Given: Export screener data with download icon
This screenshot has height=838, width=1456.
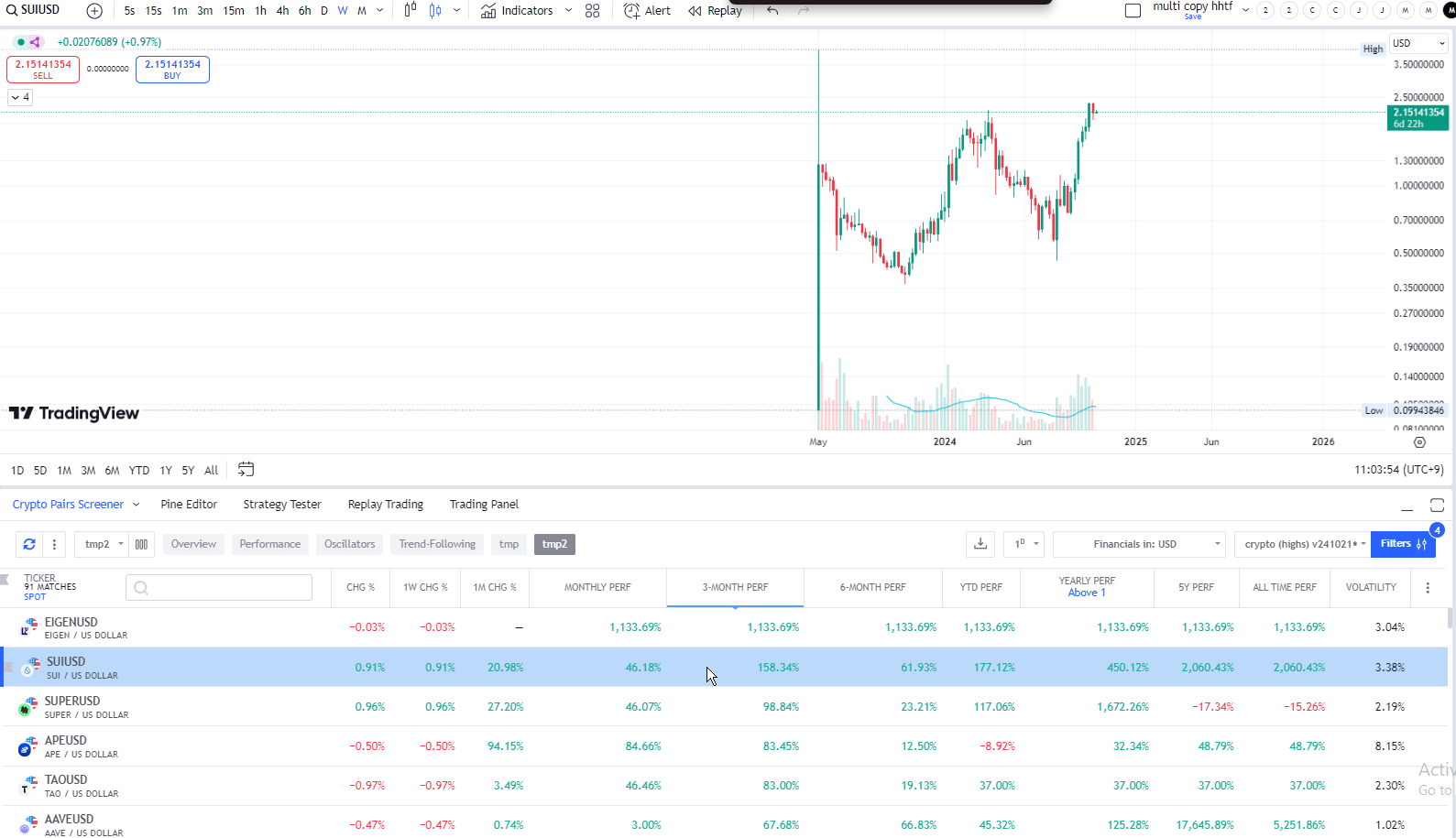Looking at the screenshot, I should pyautogui.click(x=980, y=544).
